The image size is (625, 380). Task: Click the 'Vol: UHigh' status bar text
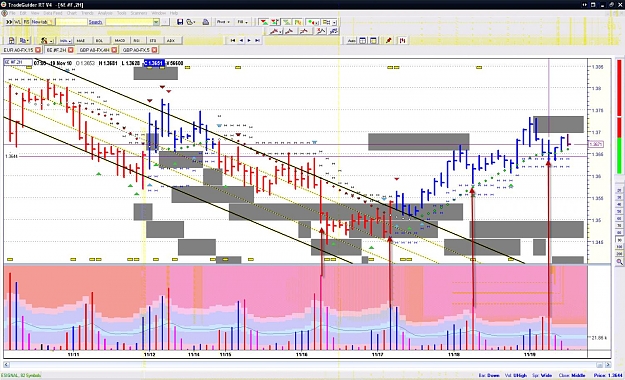(x=516, y=375)
